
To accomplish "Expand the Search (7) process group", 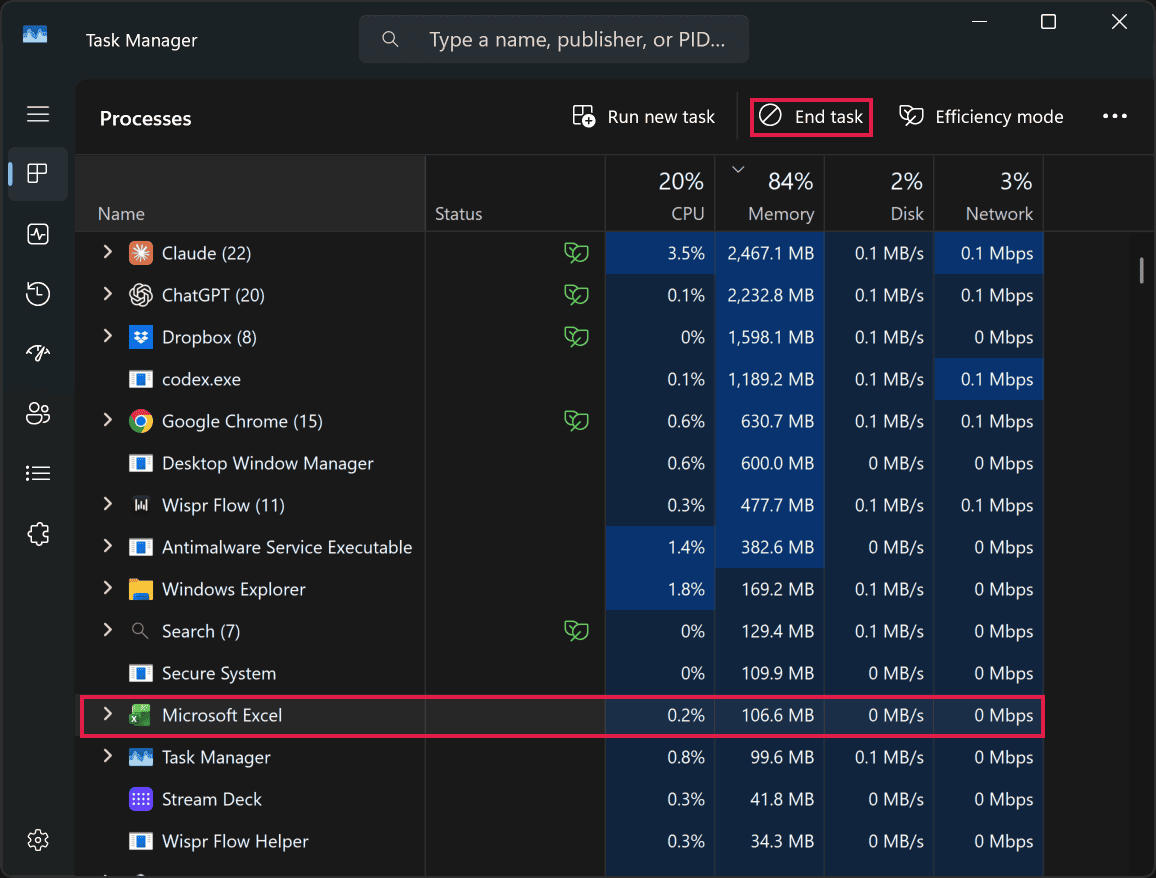I will pyautogui.click(x=108, y=630).
